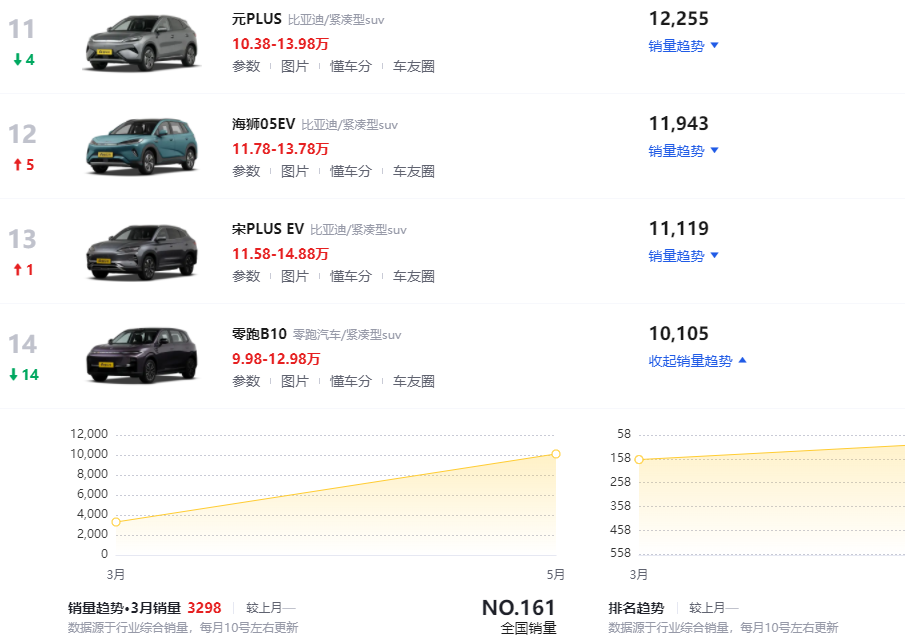Screen dimensions: 905x643
Task: Open 图片 link for 宋PLUS EV
Action: [x=294, y=276]
